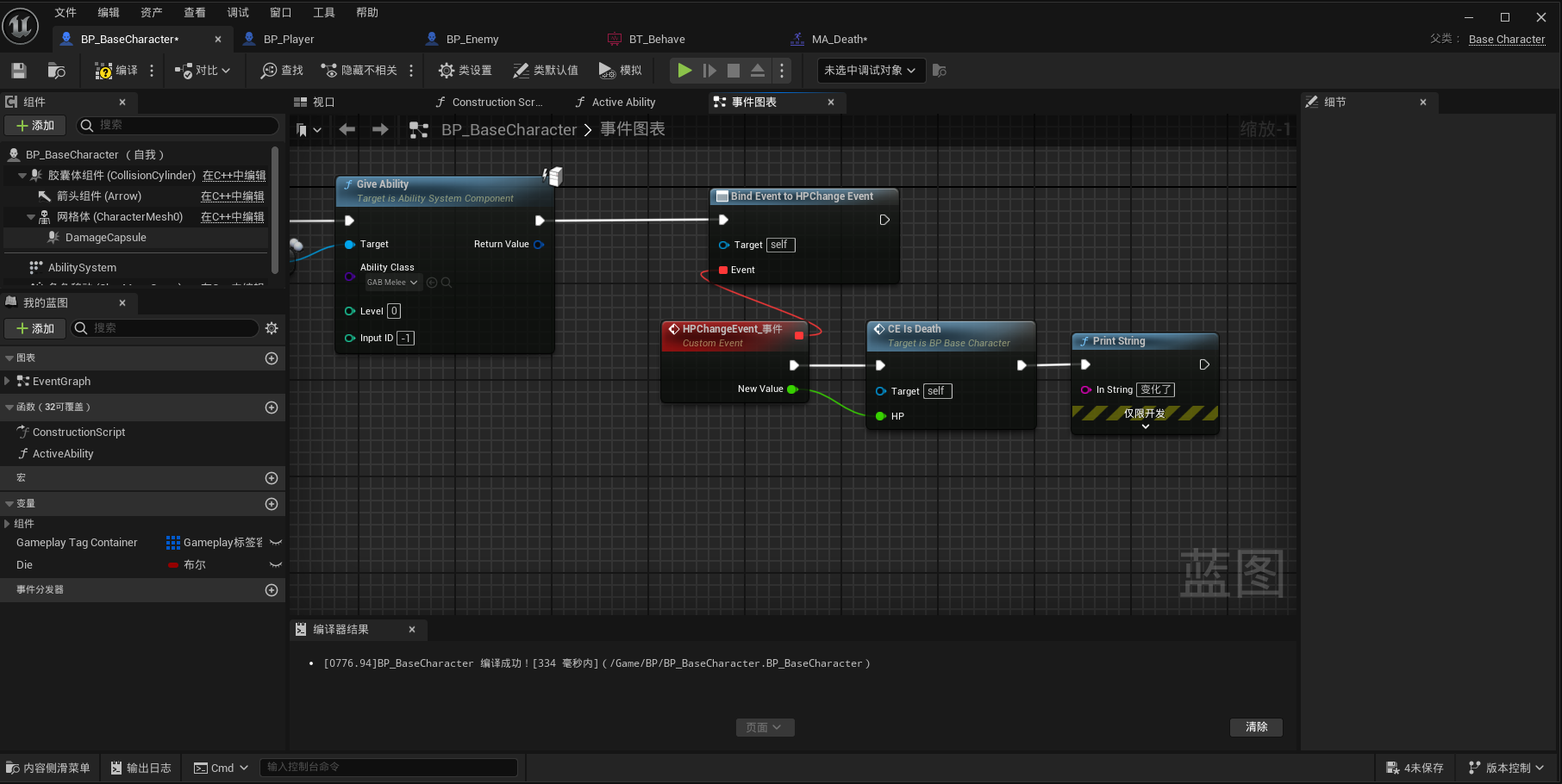Toggle 隐藏不相关 hide unrelated nodes

click(x=359, y=71)
